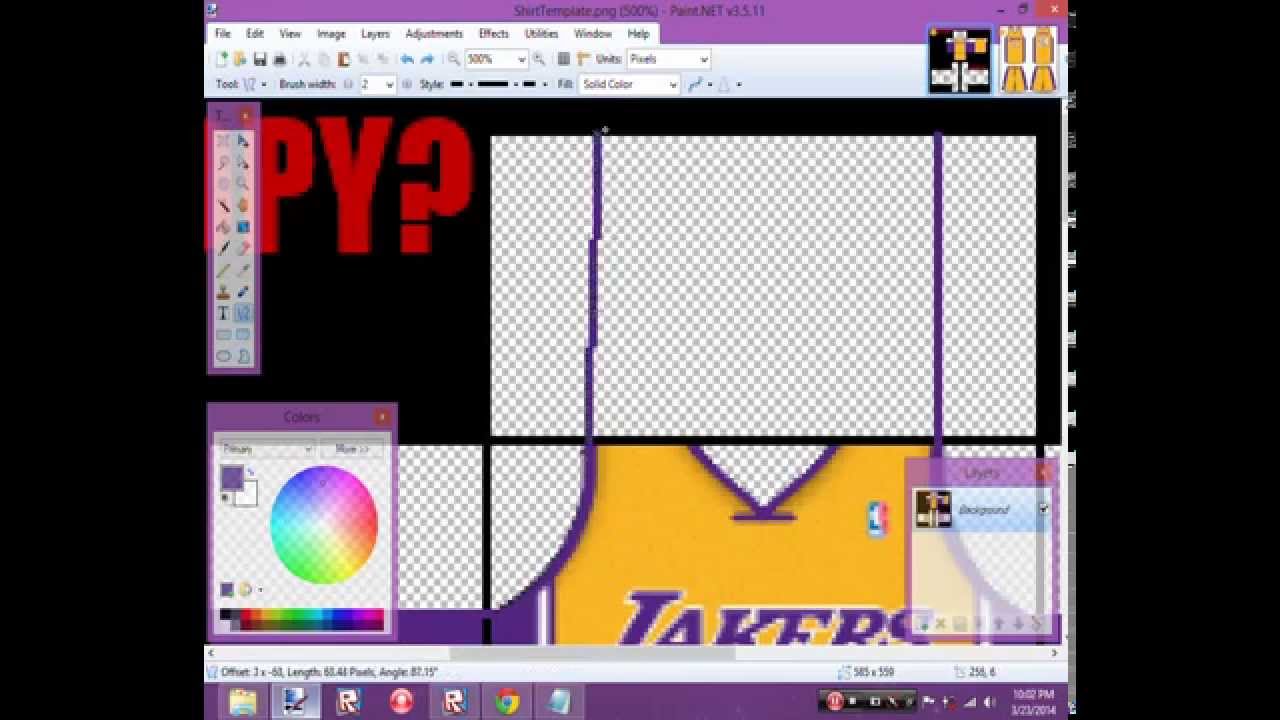This screenshot has height=720, width=1280.
Task: Select the Rectangle shape tool
Action: tap(223, 333)
